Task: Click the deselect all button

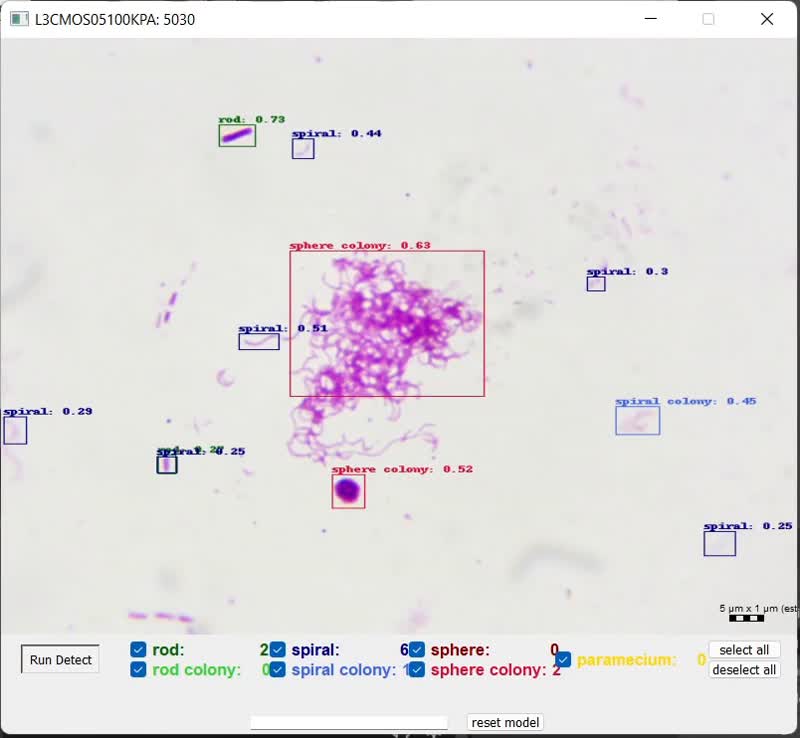Action: pyautogui.click(x=744, y=670)
